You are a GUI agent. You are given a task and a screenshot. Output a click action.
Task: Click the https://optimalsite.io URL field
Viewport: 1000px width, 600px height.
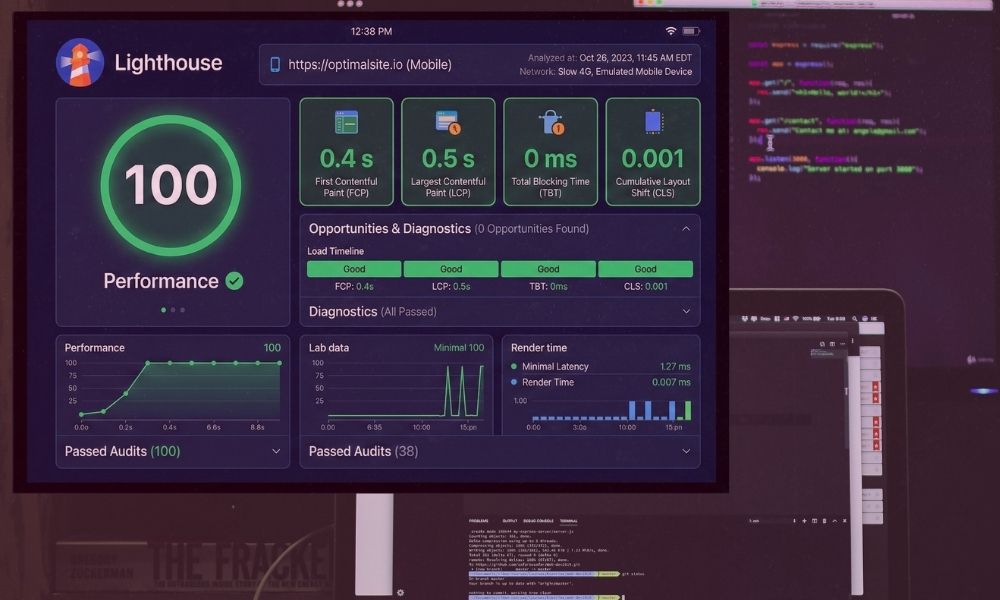[370, 65]
